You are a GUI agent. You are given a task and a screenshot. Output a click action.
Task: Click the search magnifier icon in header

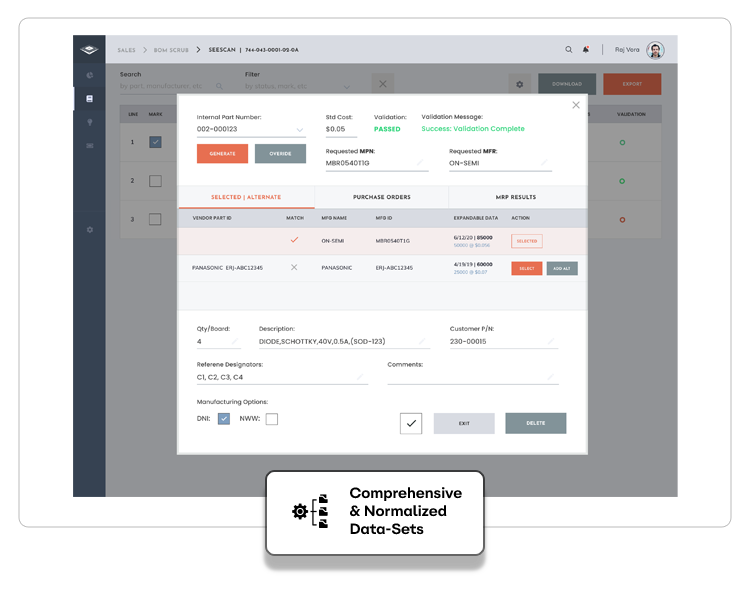point(569,49)
